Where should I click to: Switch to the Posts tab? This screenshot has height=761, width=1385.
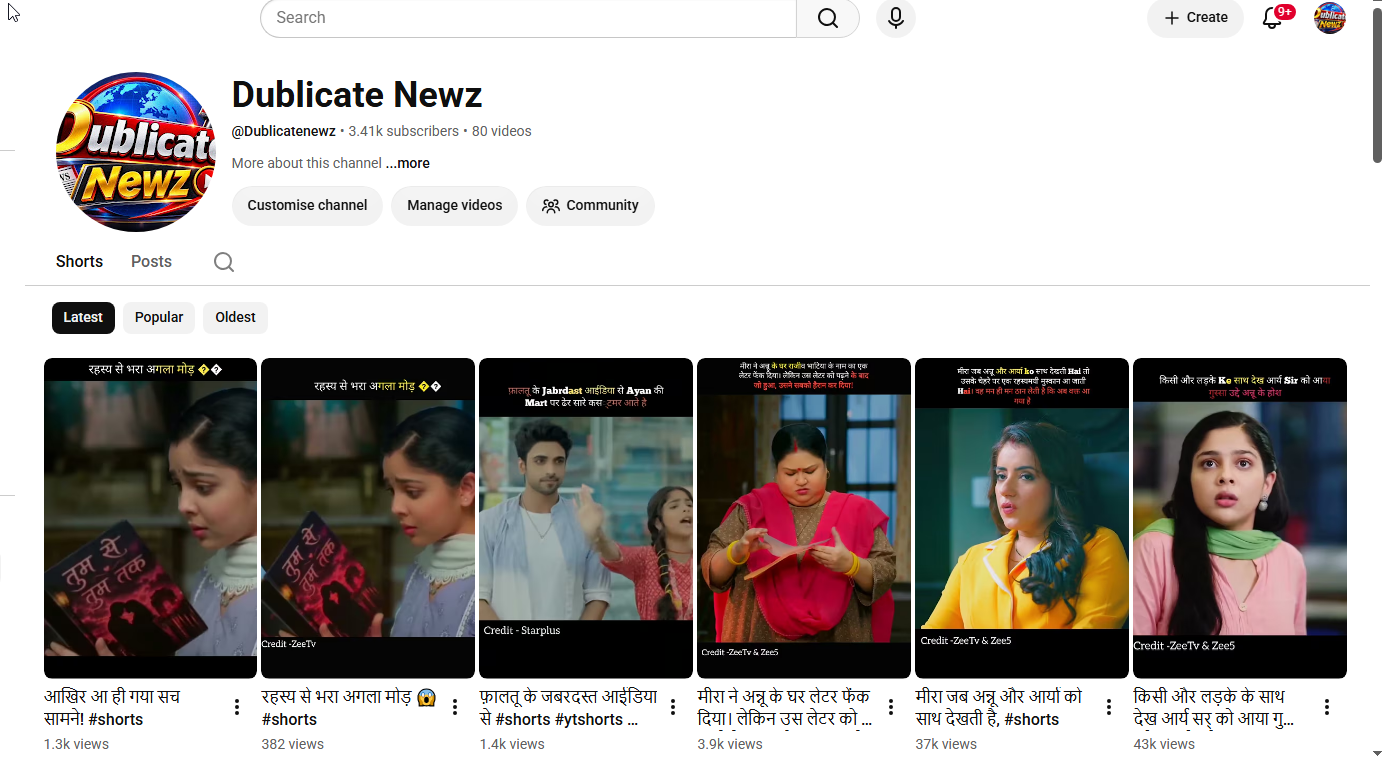[x=151, y=262]
